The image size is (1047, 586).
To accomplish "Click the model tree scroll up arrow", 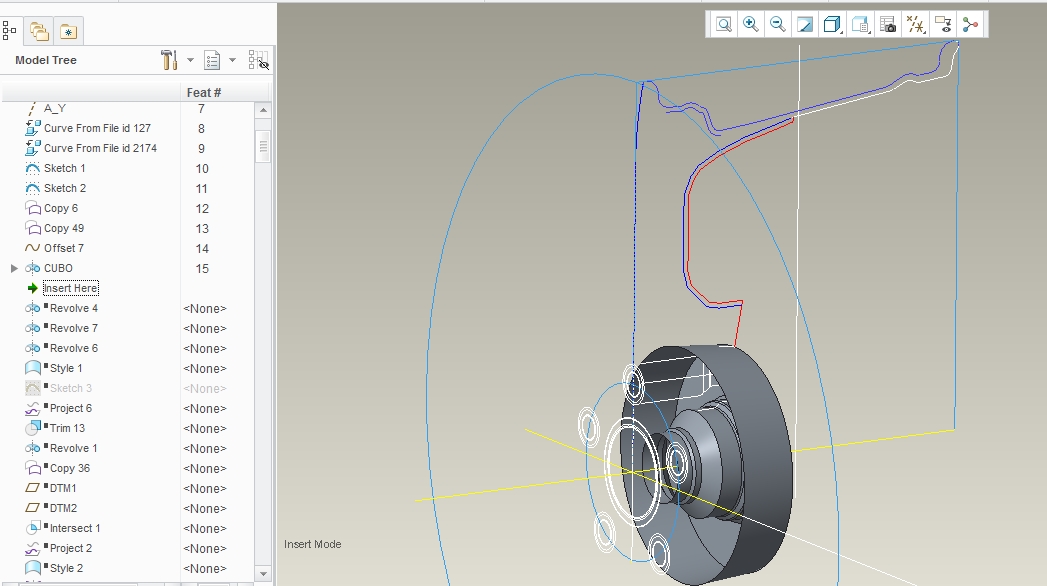I will (x=263, y=110).
